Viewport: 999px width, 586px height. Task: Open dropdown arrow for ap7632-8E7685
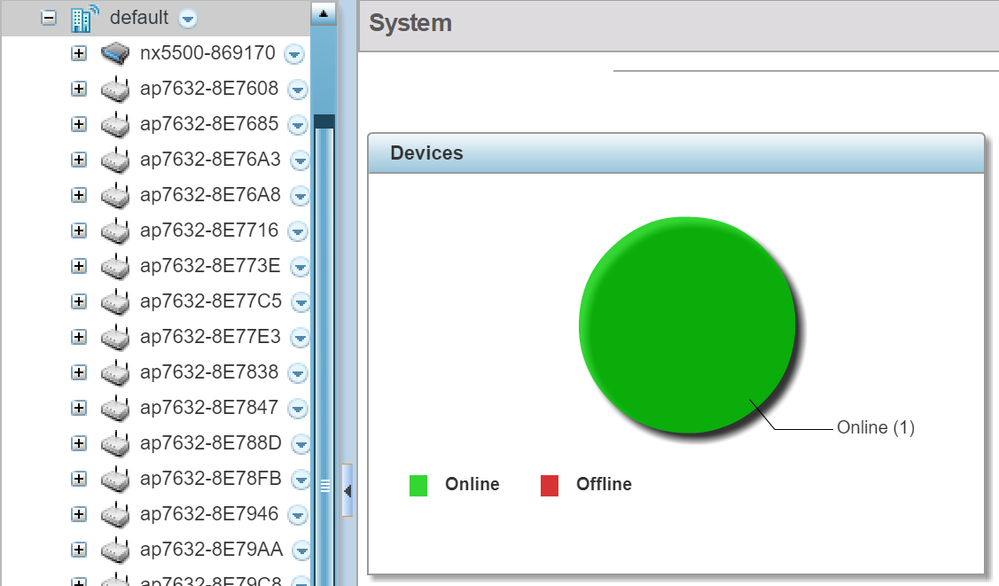(297, 125)
